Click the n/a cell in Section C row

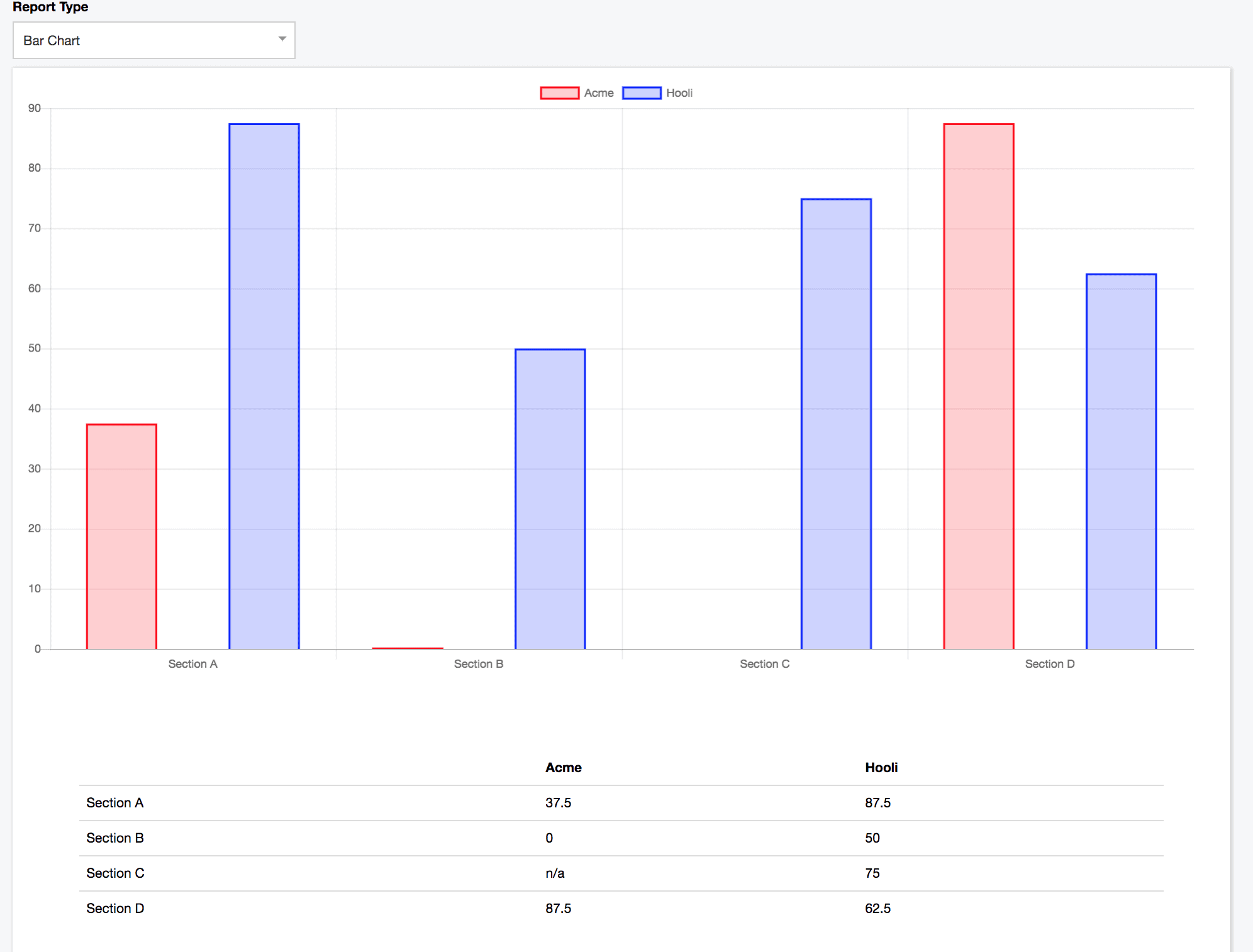click(555, 873)
